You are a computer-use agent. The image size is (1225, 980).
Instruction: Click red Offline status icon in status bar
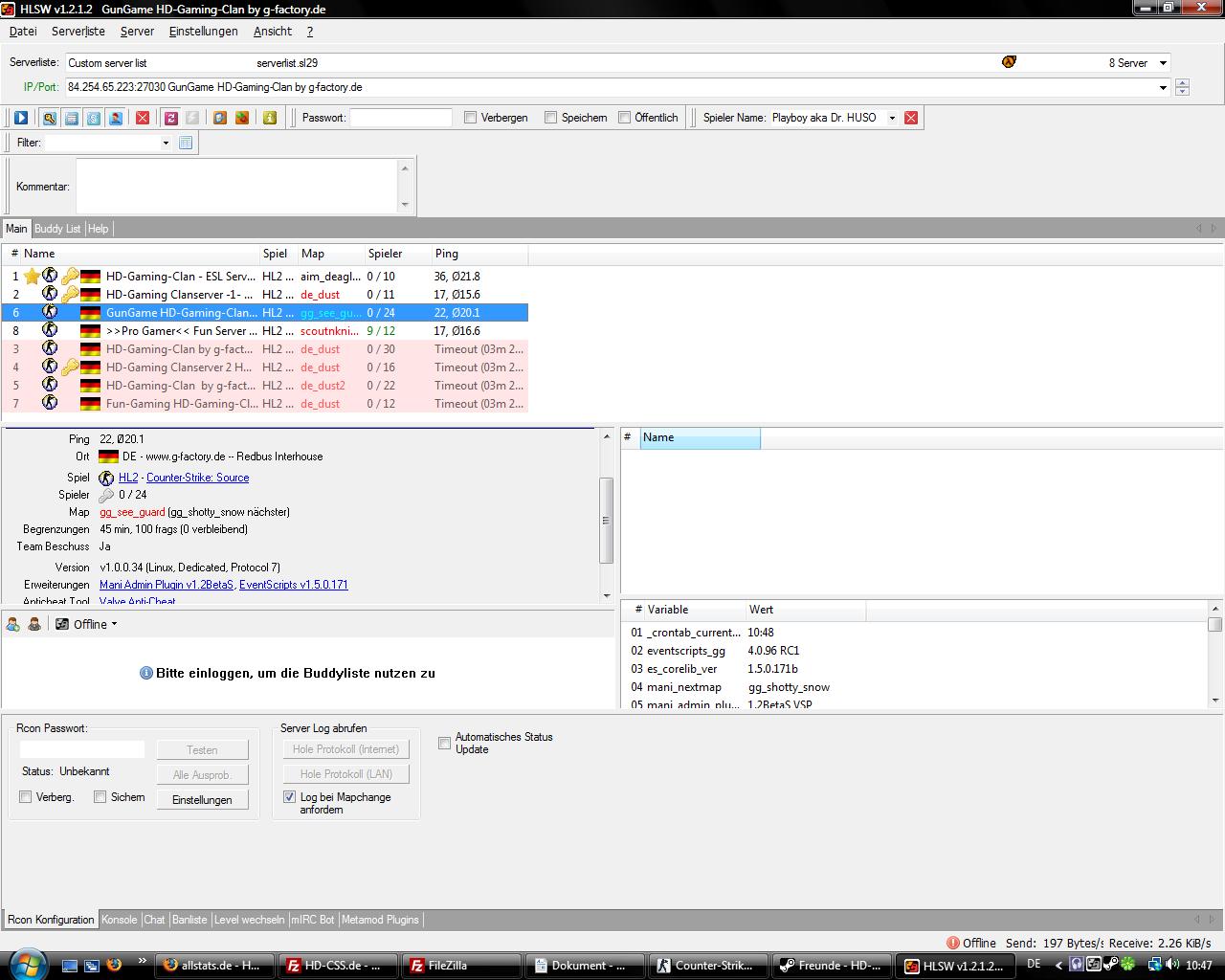point(953,943)
